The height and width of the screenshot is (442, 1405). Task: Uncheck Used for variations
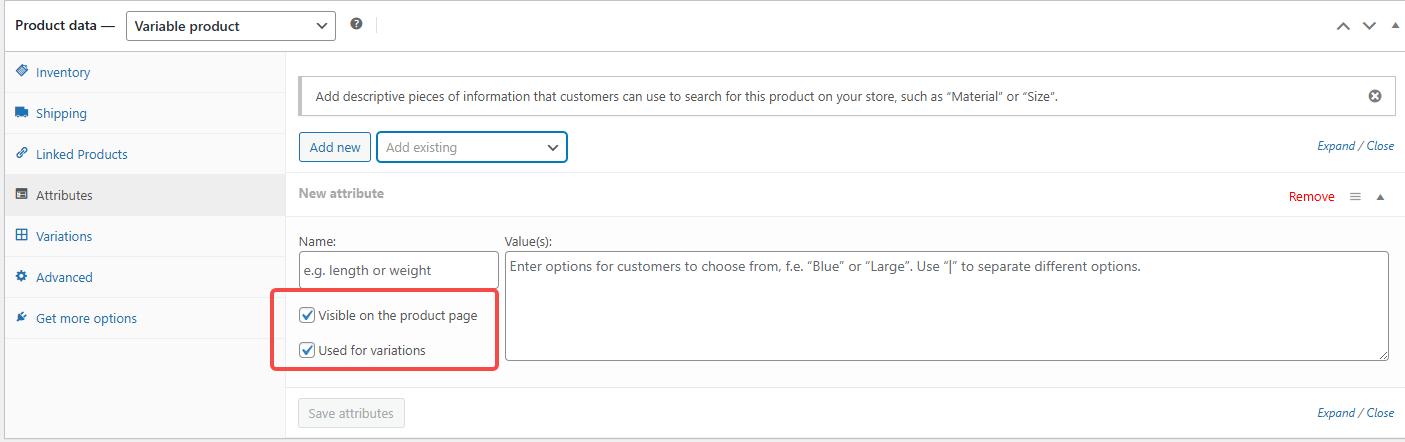[x=308, y=351]
